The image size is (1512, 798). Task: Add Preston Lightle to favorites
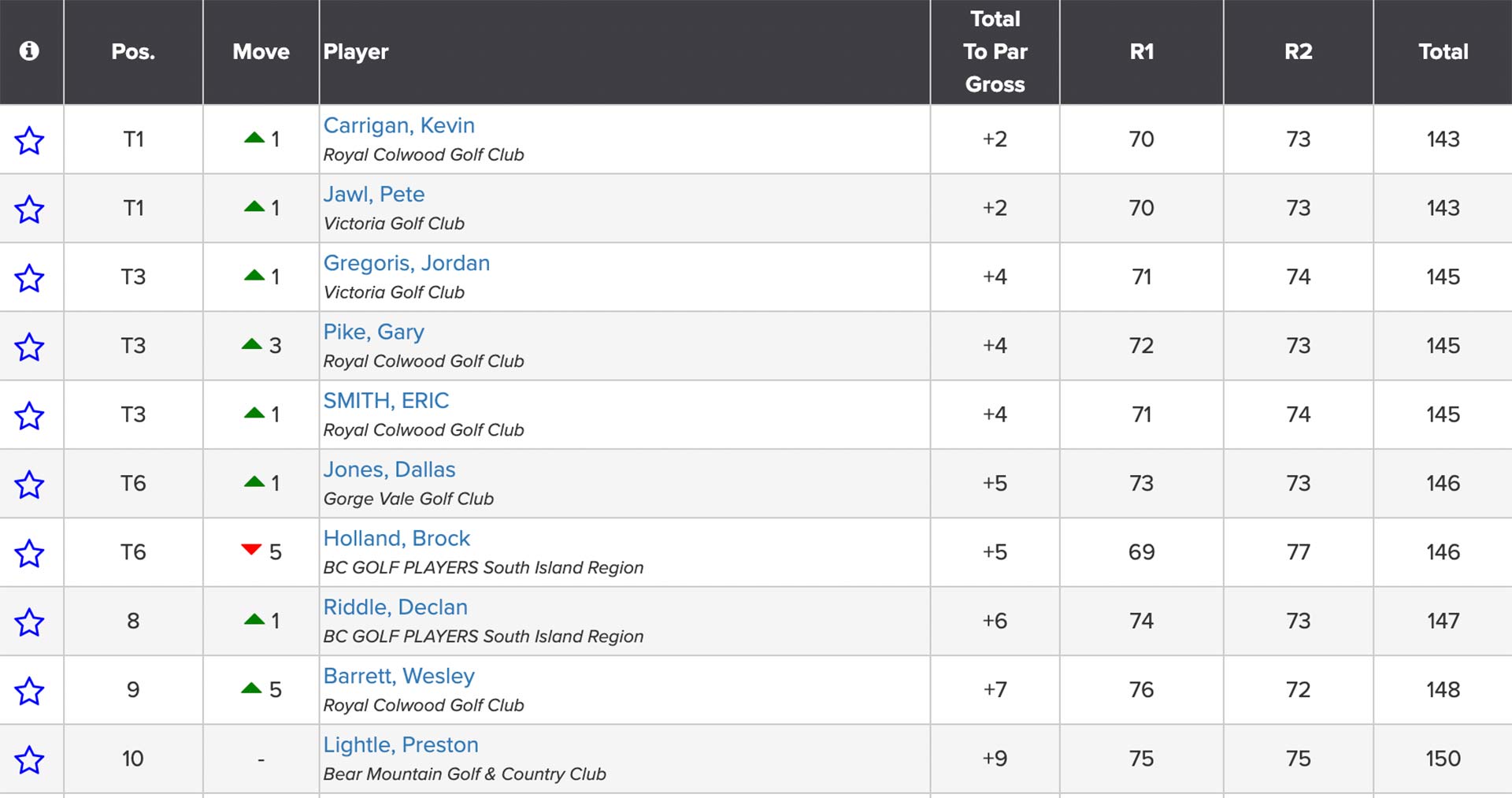click(30, 760)
